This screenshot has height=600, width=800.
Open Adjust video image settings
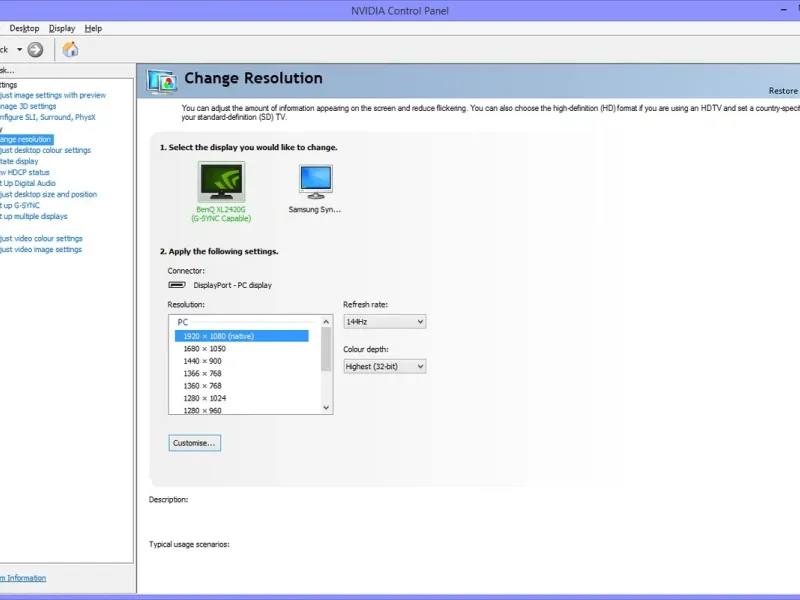(x=41, y=249)
